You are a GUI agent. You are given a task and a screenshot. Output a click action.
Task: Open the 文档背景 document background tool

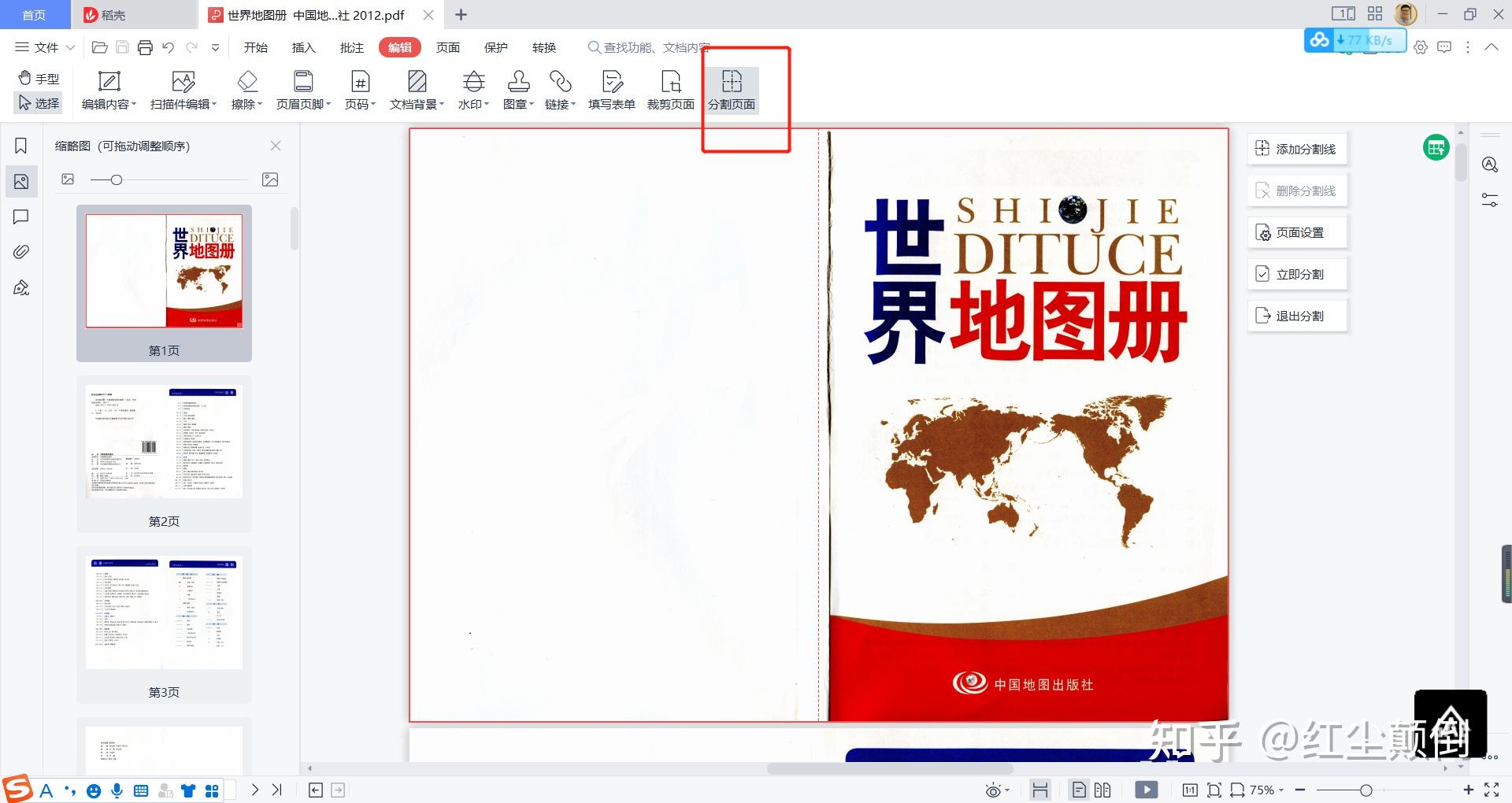click(417, 91)
